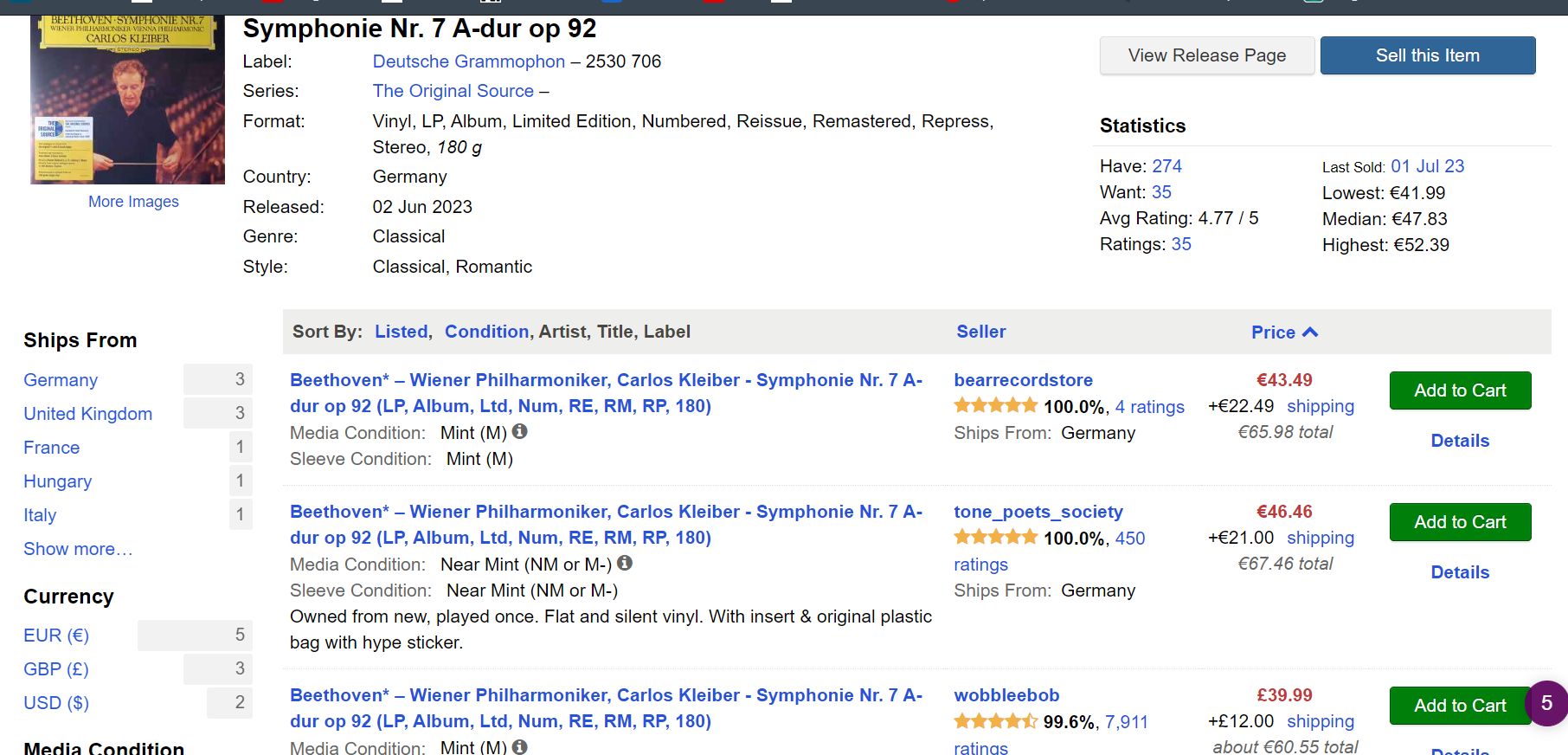
Task: Filter by GBP currency
Action: pyautogui.click(x=56, y=669)
